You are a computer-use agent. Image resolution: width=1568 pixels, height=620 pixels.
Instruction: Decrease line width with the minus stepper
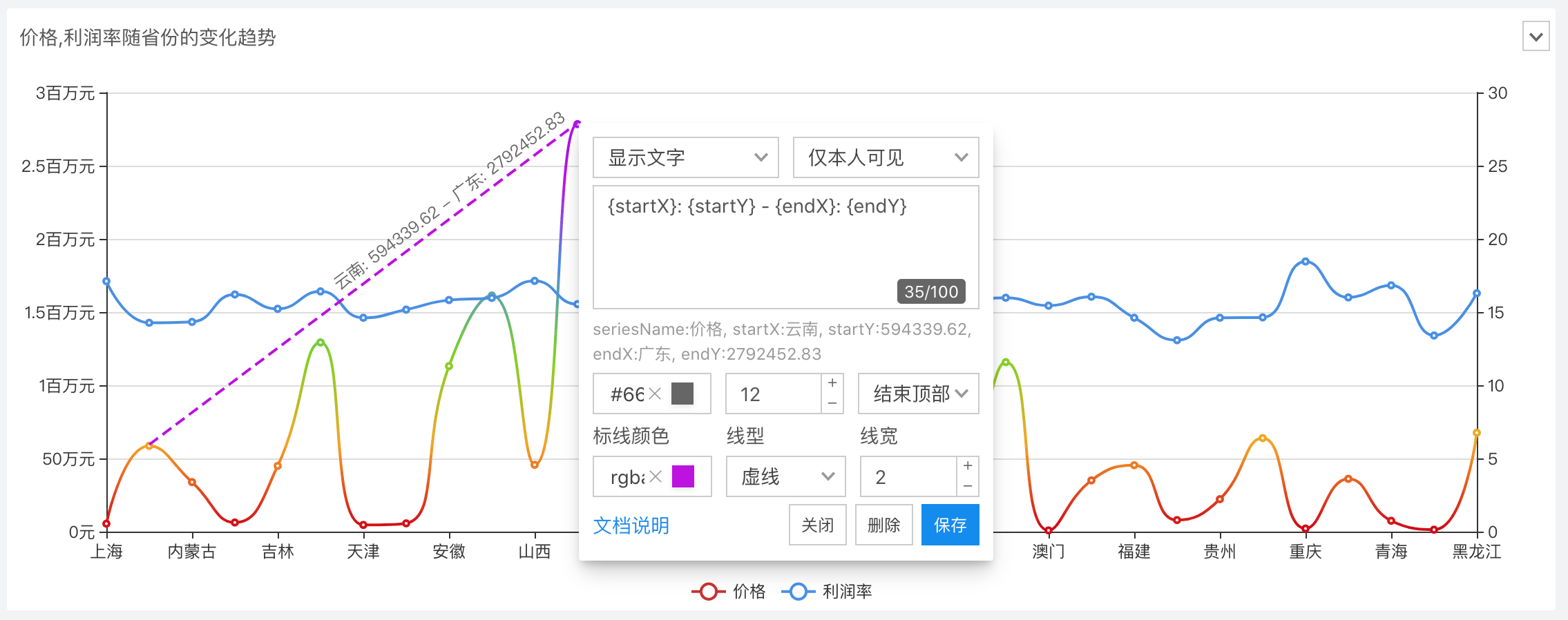[x=968, y=486]
